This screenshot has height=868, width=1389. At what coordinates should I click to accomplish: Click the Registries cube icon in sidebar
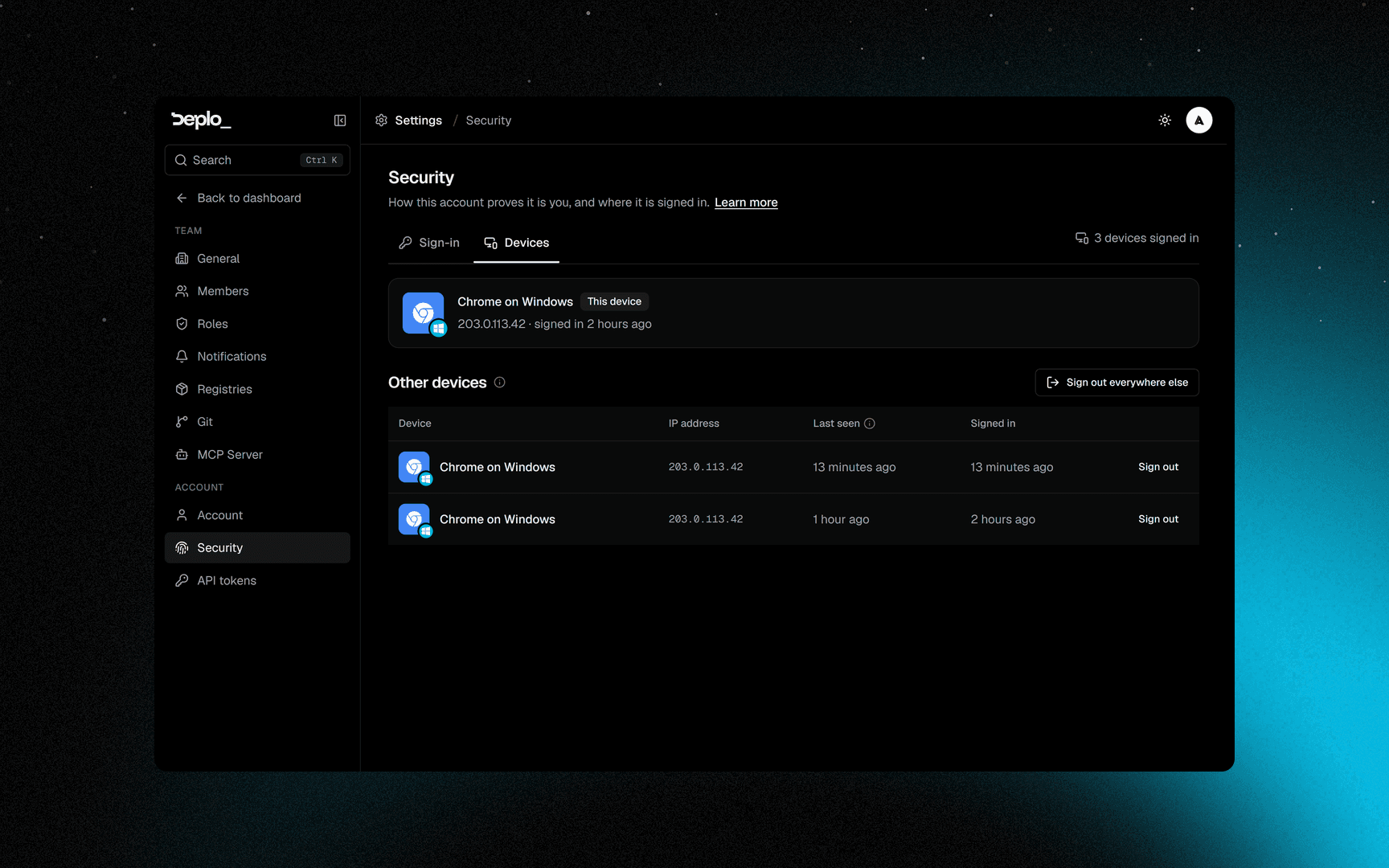(x=182, y=389)
